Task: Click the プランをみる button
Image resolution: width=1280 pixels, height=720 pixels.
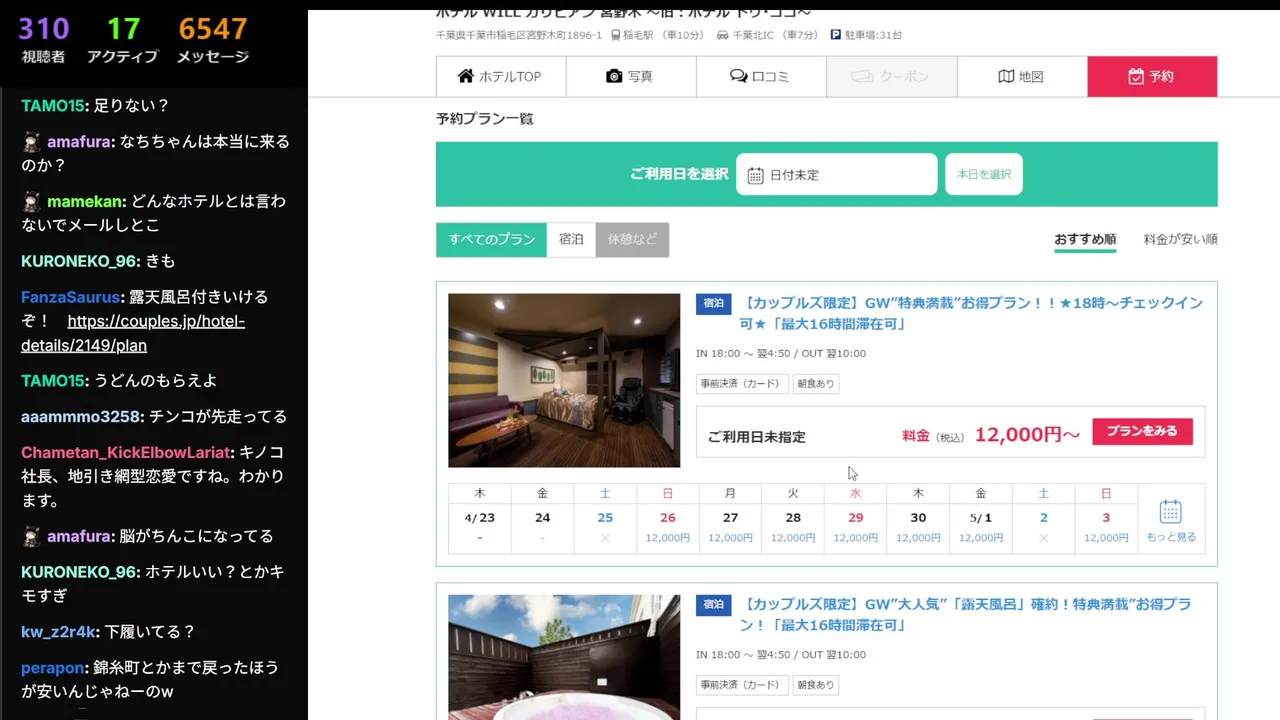Action: click(x=1142, y=431)
